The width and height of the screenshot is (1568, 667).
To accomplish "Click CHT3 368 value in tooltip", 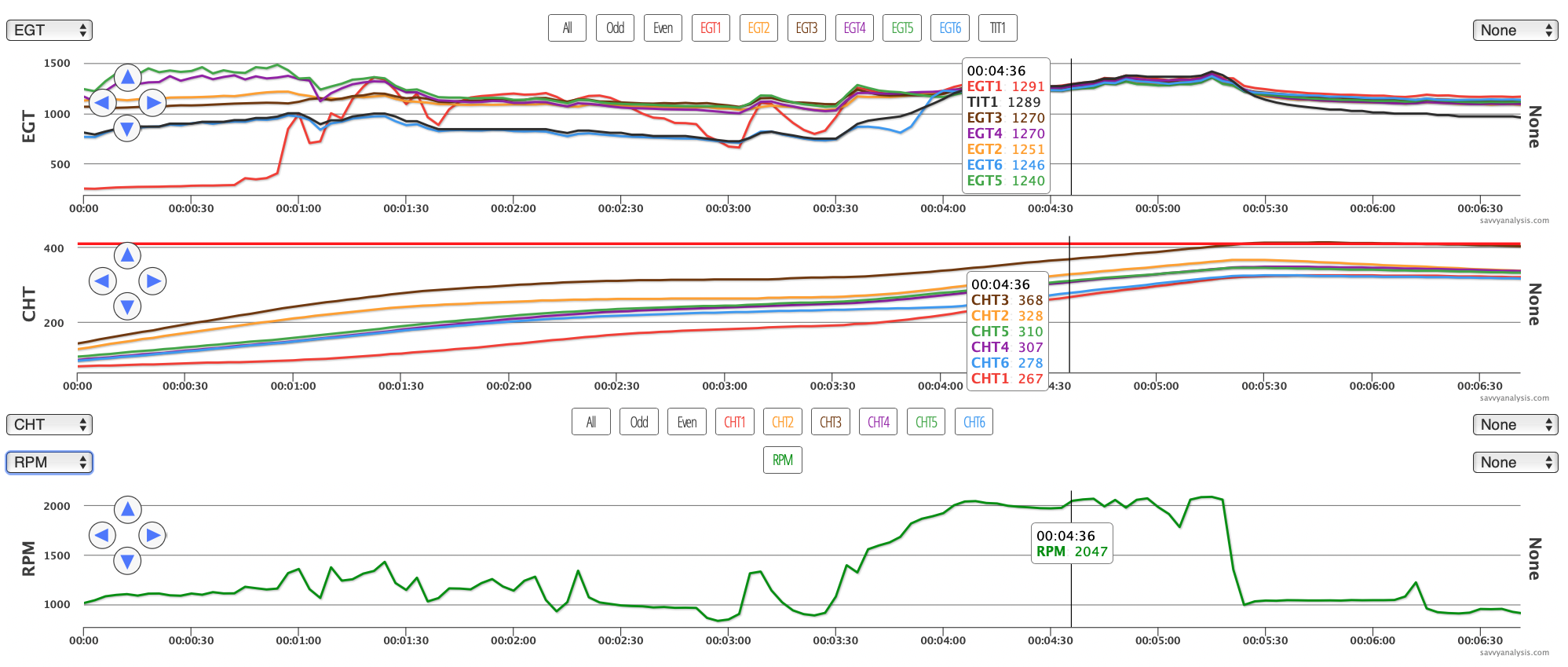I will [1007, 300].
